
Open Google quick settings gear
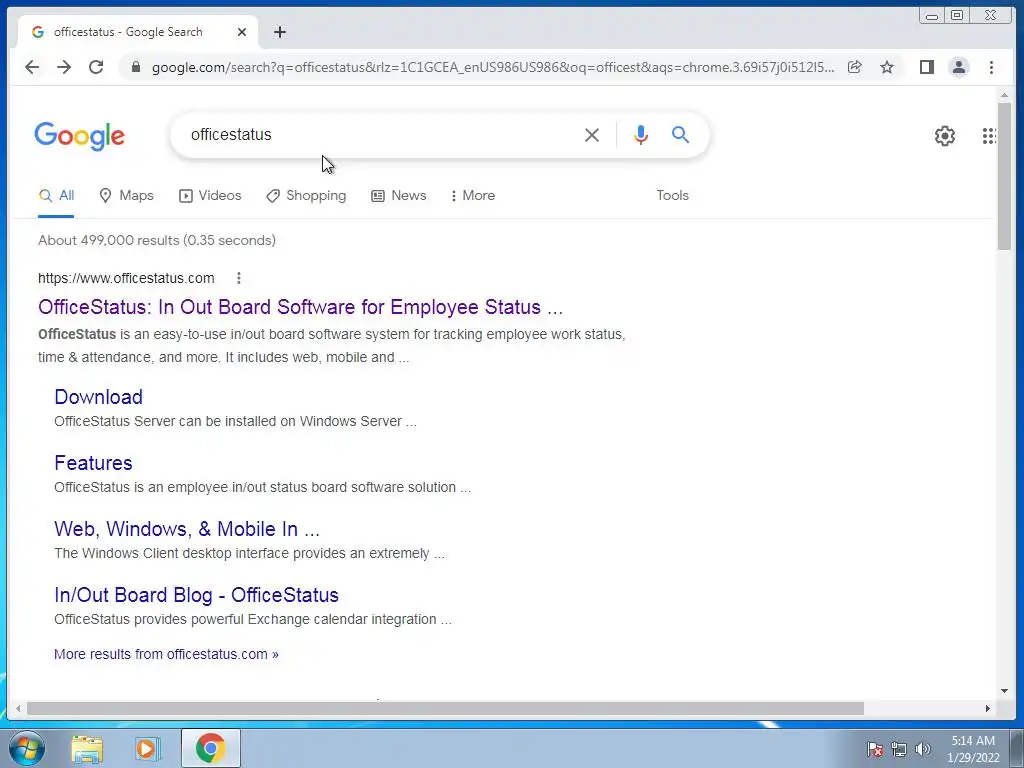pos(944,136)
